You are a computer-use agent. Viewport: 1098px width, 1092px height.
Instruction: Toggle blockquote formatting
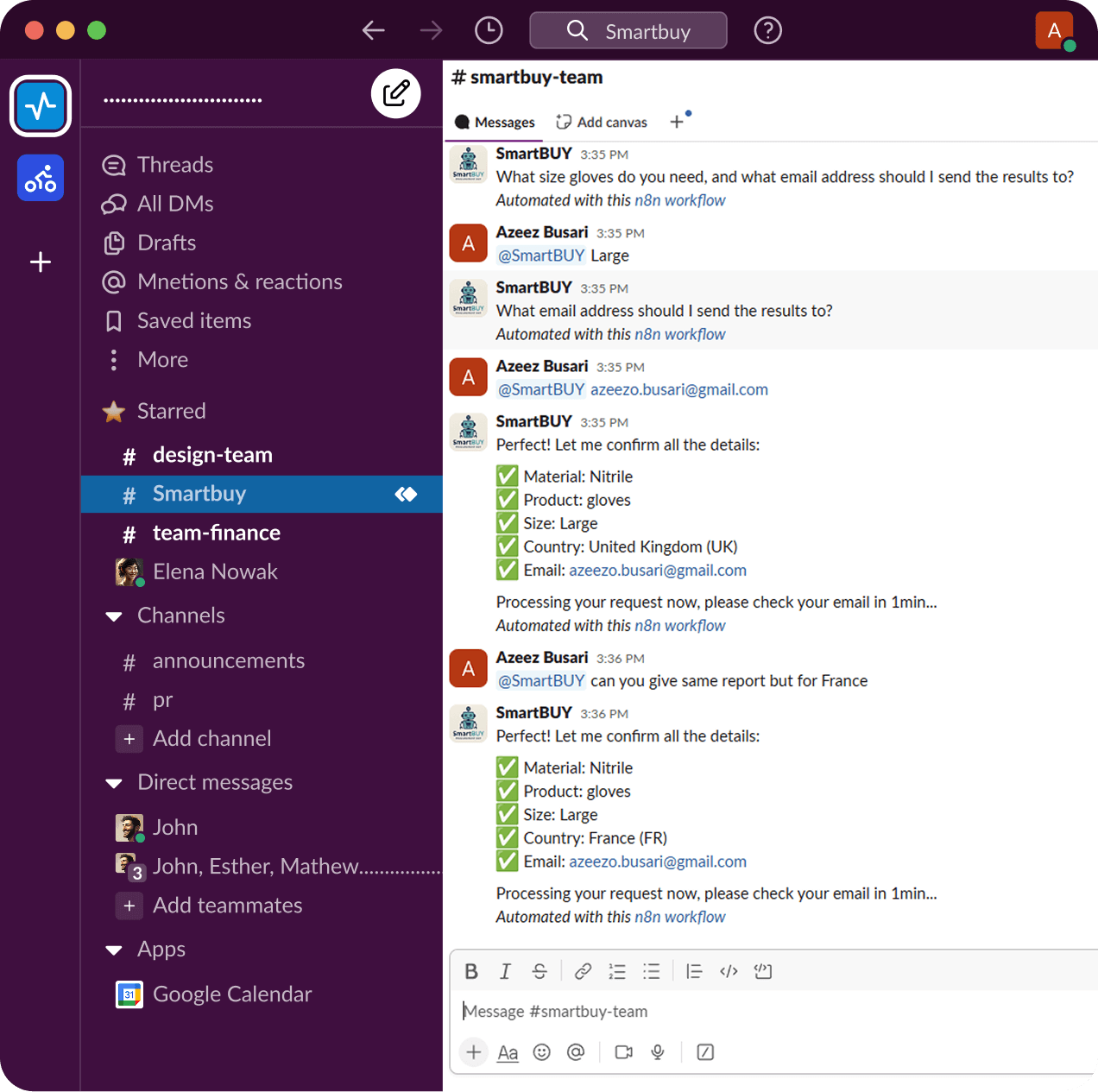coord(694,972)
